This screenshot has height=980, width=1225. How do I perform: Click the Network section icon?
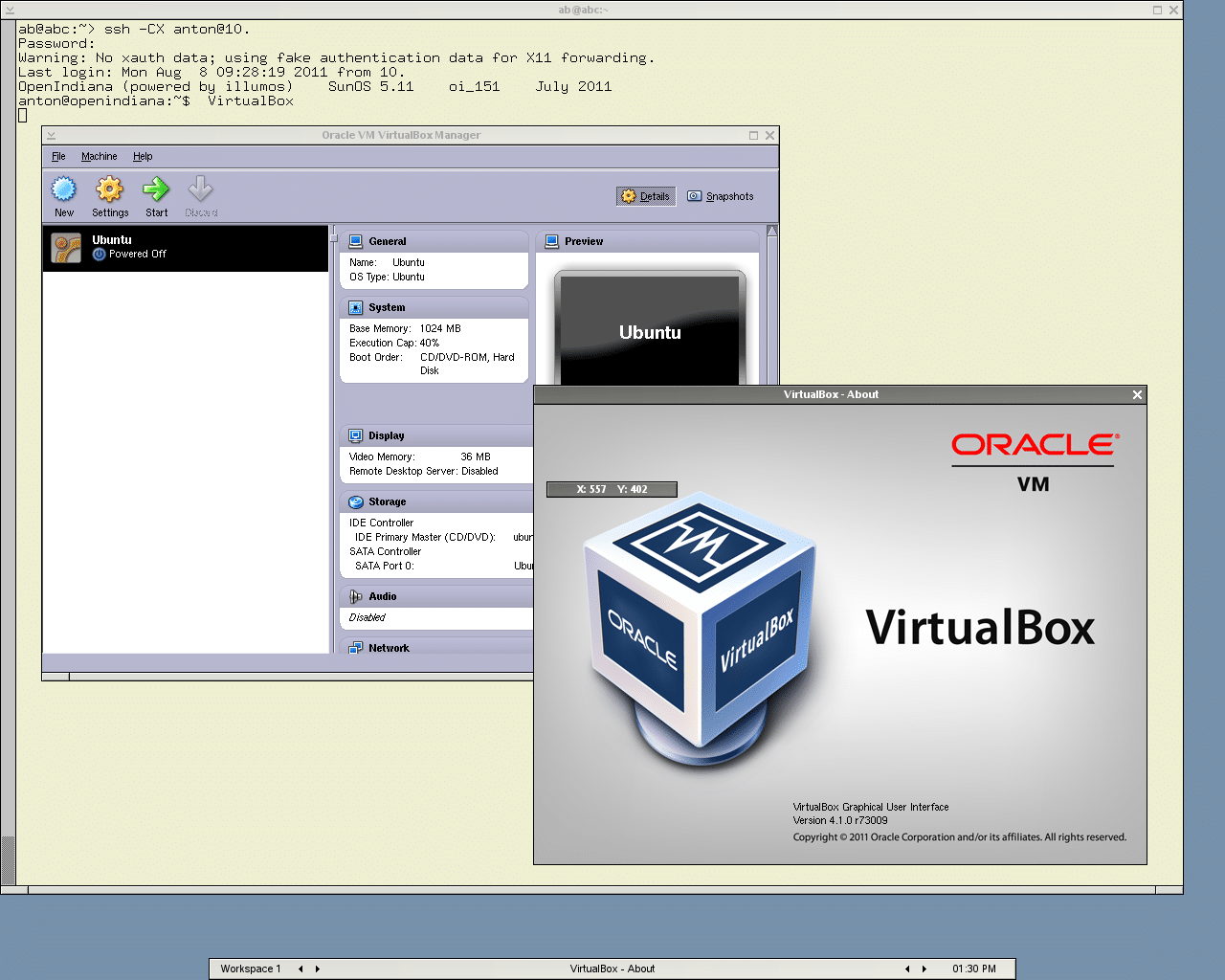(x=356, y=648)
